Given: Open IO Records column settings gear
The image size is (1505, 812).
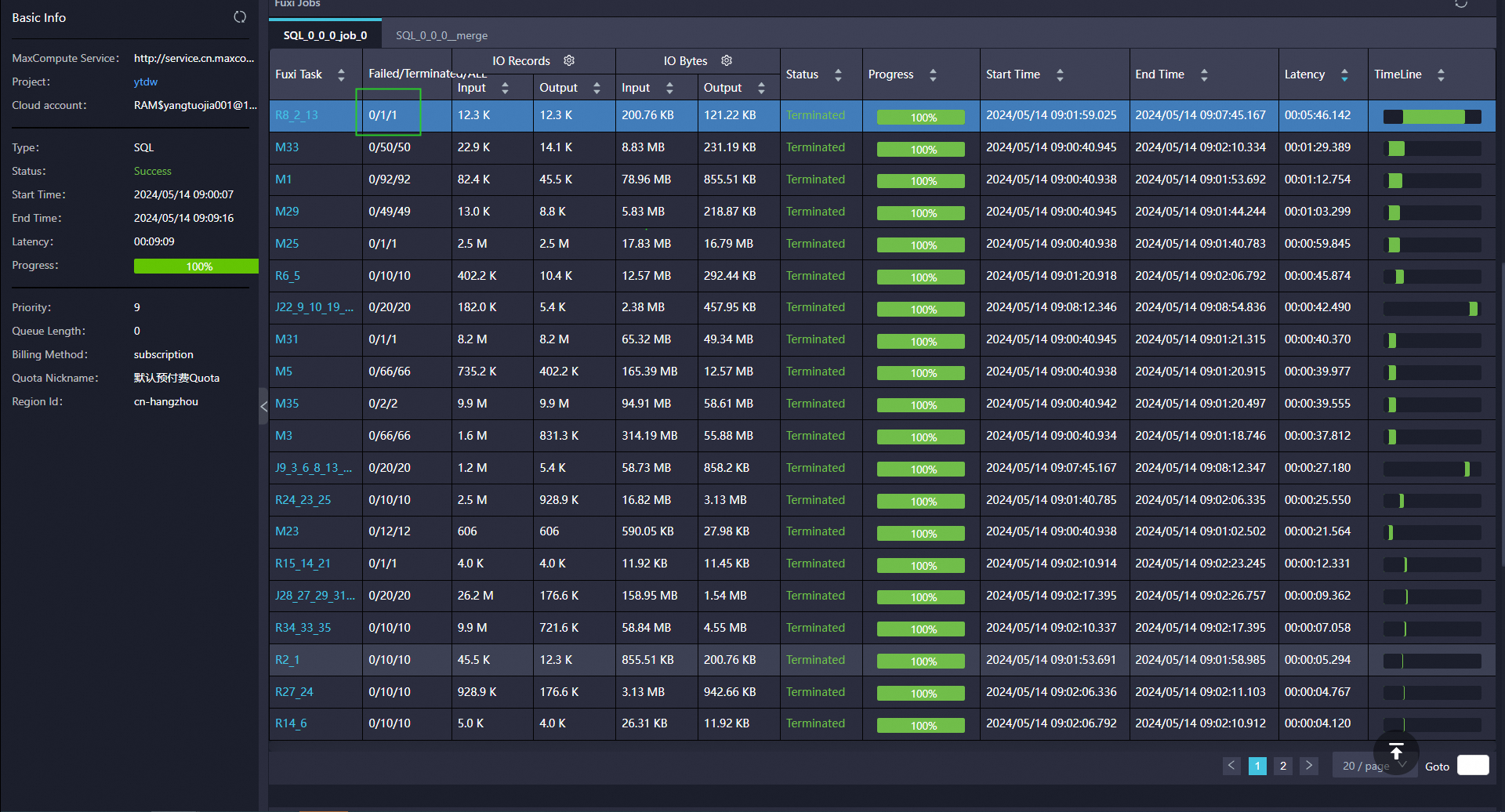Looking at the screenshot, I should point(569,60).
